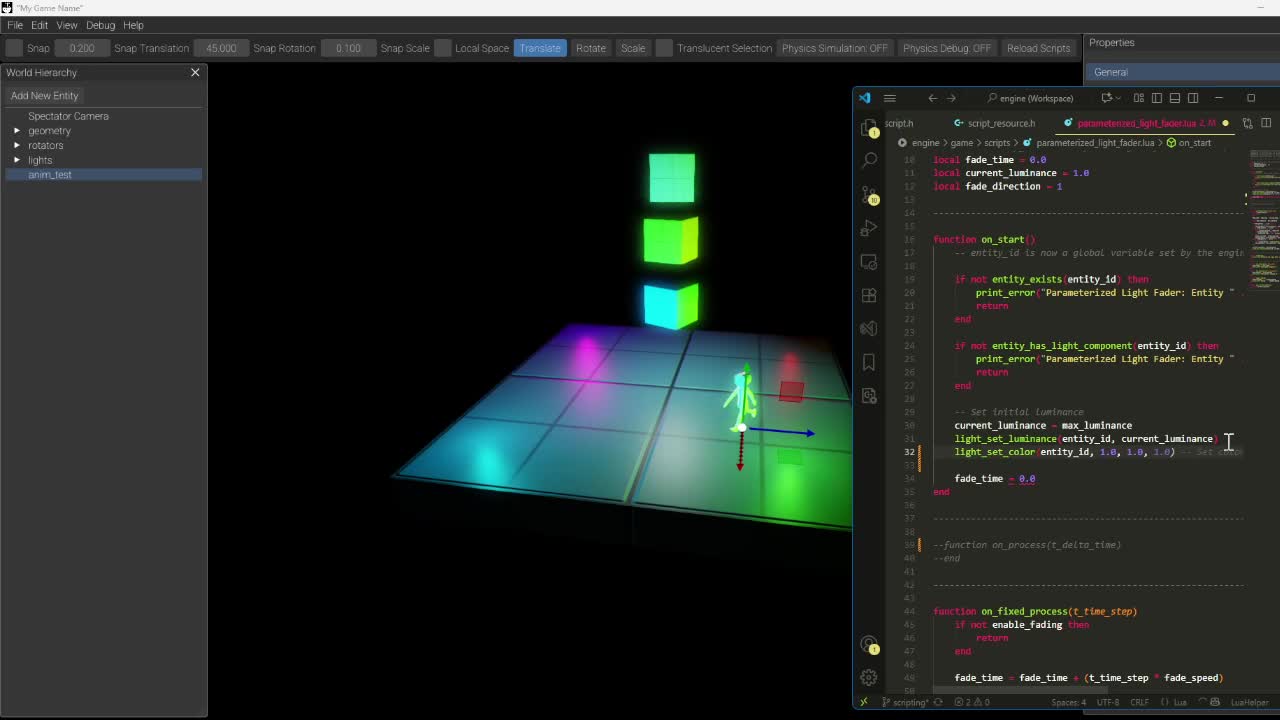Click the Add New Entity button
Screen dimensions: 1280x720
click(x=44, y=95)
